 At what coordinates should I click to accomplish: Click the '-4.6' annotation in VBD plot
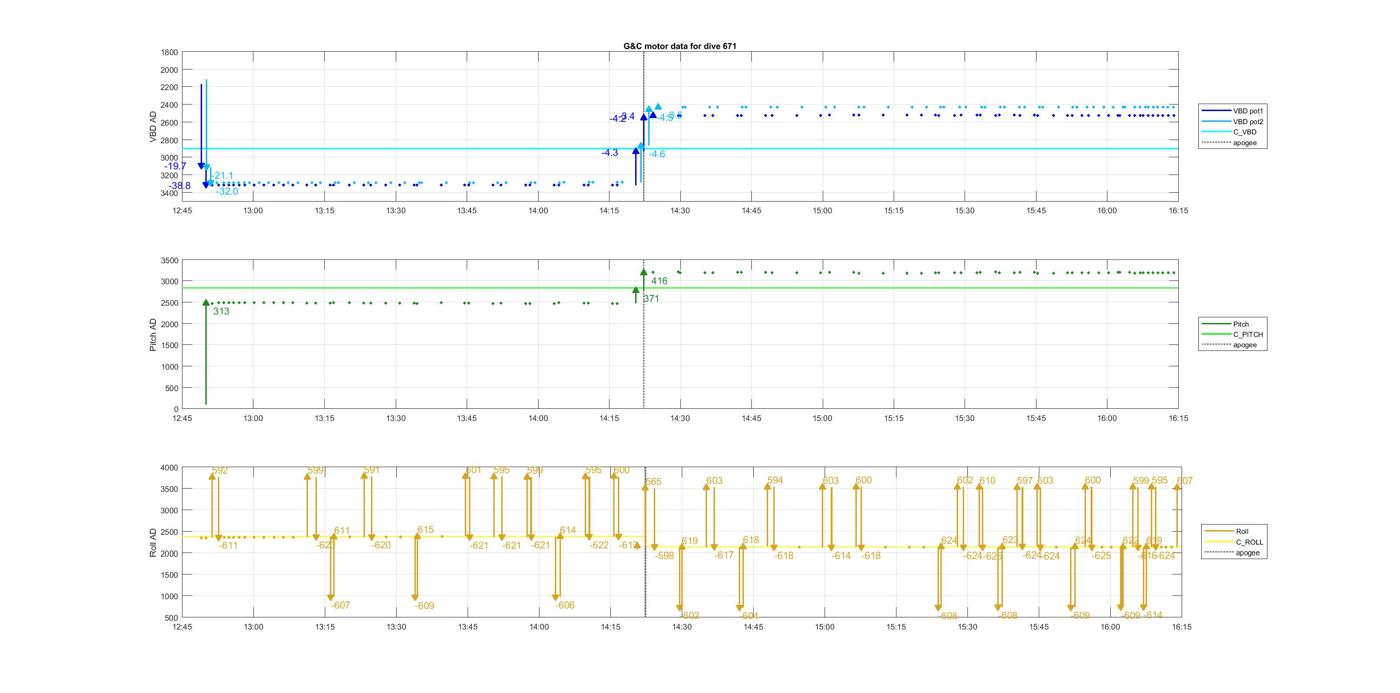tap(657, 154)
